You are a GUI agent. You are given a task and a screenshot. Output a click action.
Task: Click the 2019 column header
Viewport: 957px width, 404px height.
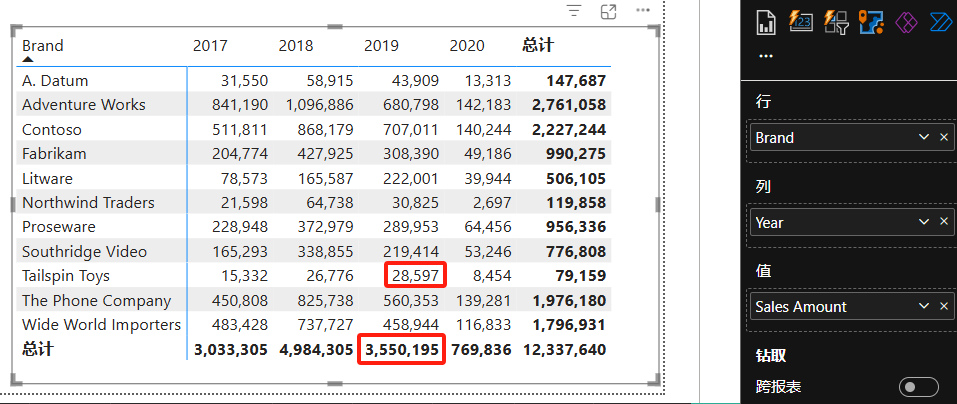(381, 46)
